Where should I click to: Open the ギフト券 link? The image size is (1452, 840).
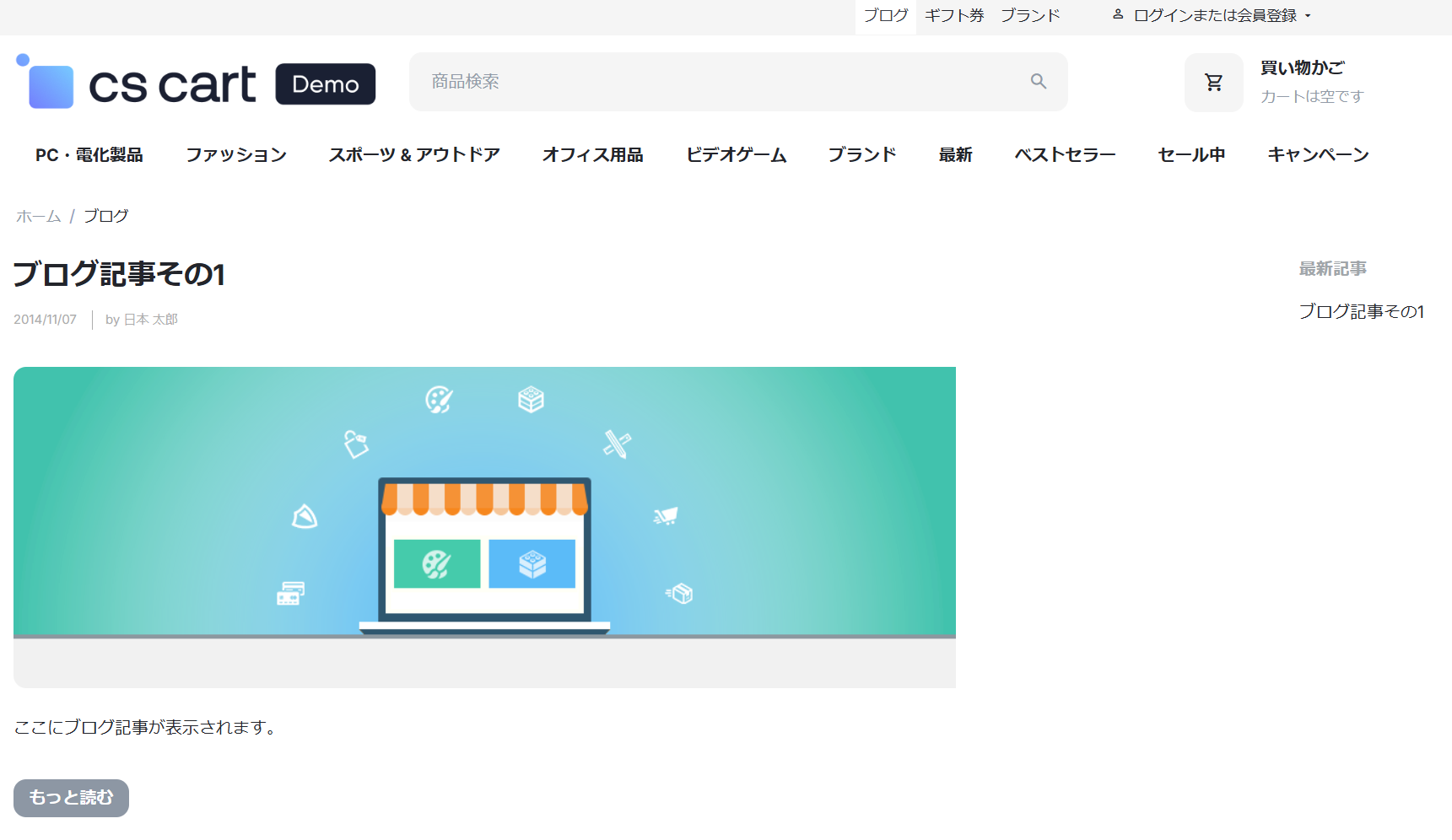point(953,15)
